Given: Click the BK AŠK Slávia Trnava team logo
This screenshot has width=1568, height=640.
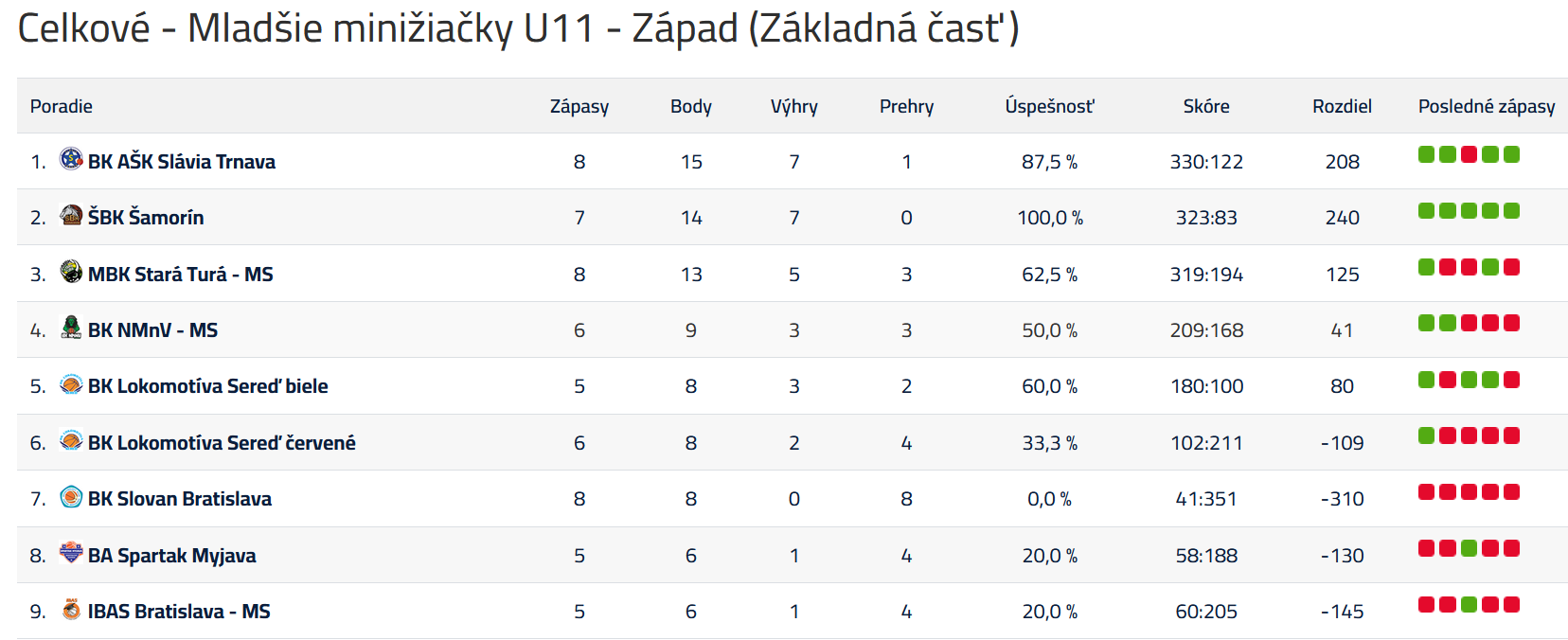Looking at the screenshot, I should click(x=71, y=158).
